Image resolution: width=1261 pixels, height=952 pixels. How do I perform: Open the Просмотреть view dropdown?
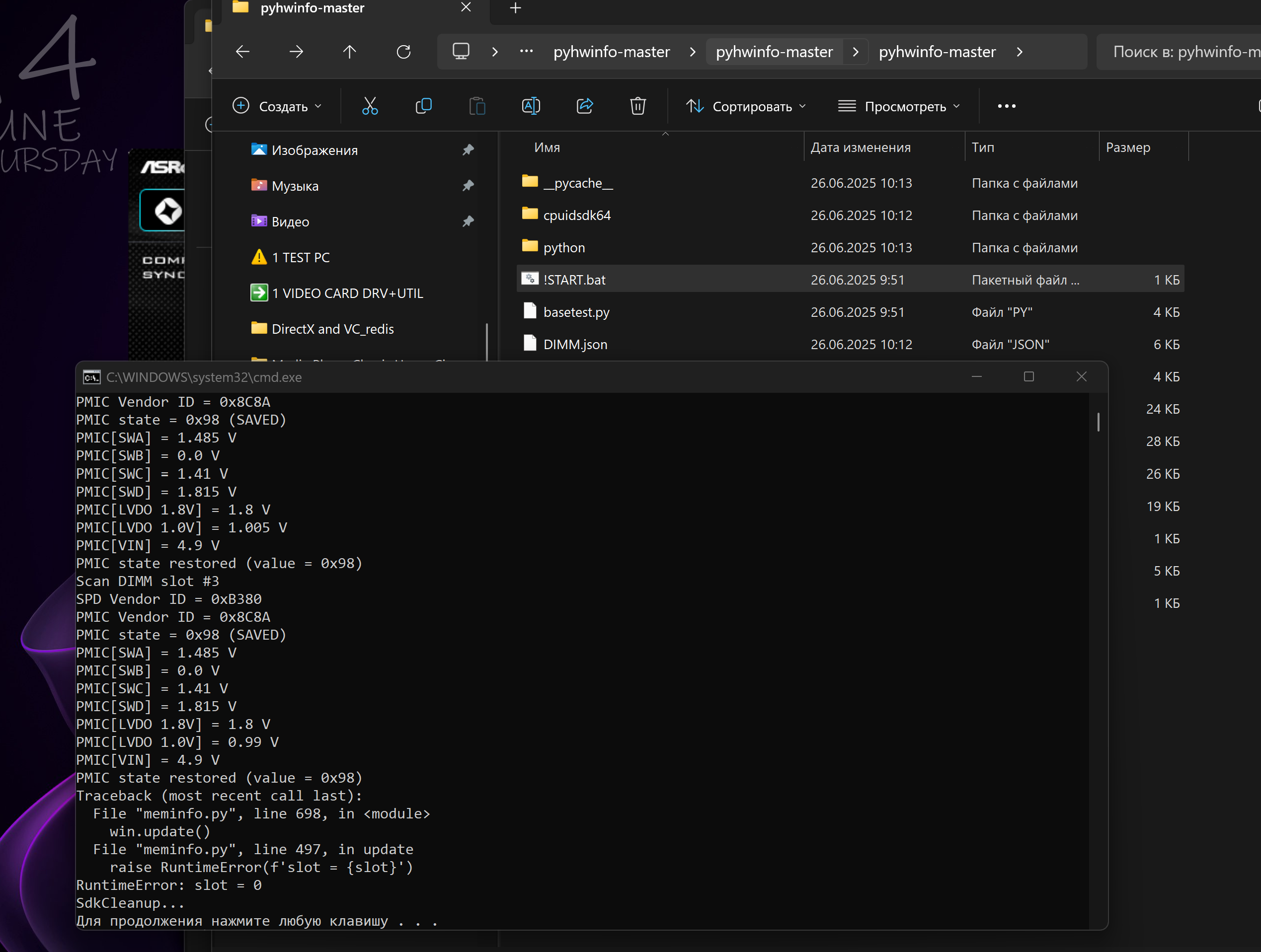[899, 106]
